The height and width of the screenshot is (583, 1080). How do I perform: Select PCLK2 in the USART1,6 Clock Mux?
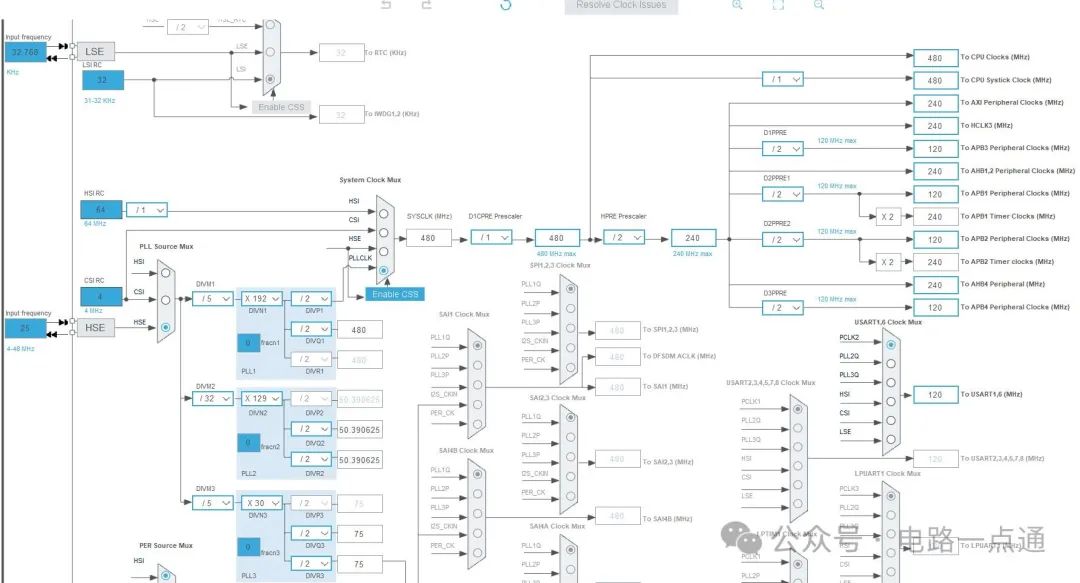point(891,345)
